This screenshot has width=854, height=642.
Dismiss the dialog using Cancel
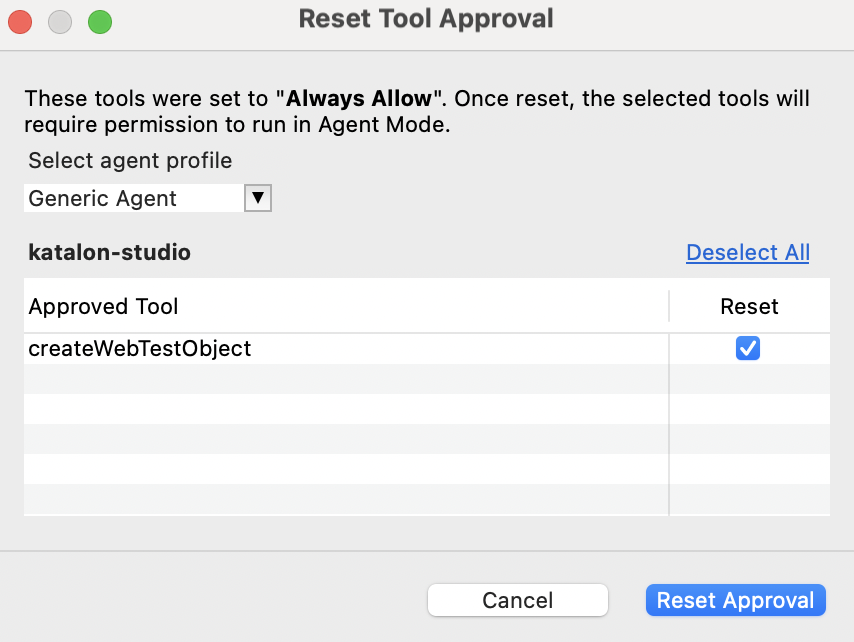click(517, 600)
